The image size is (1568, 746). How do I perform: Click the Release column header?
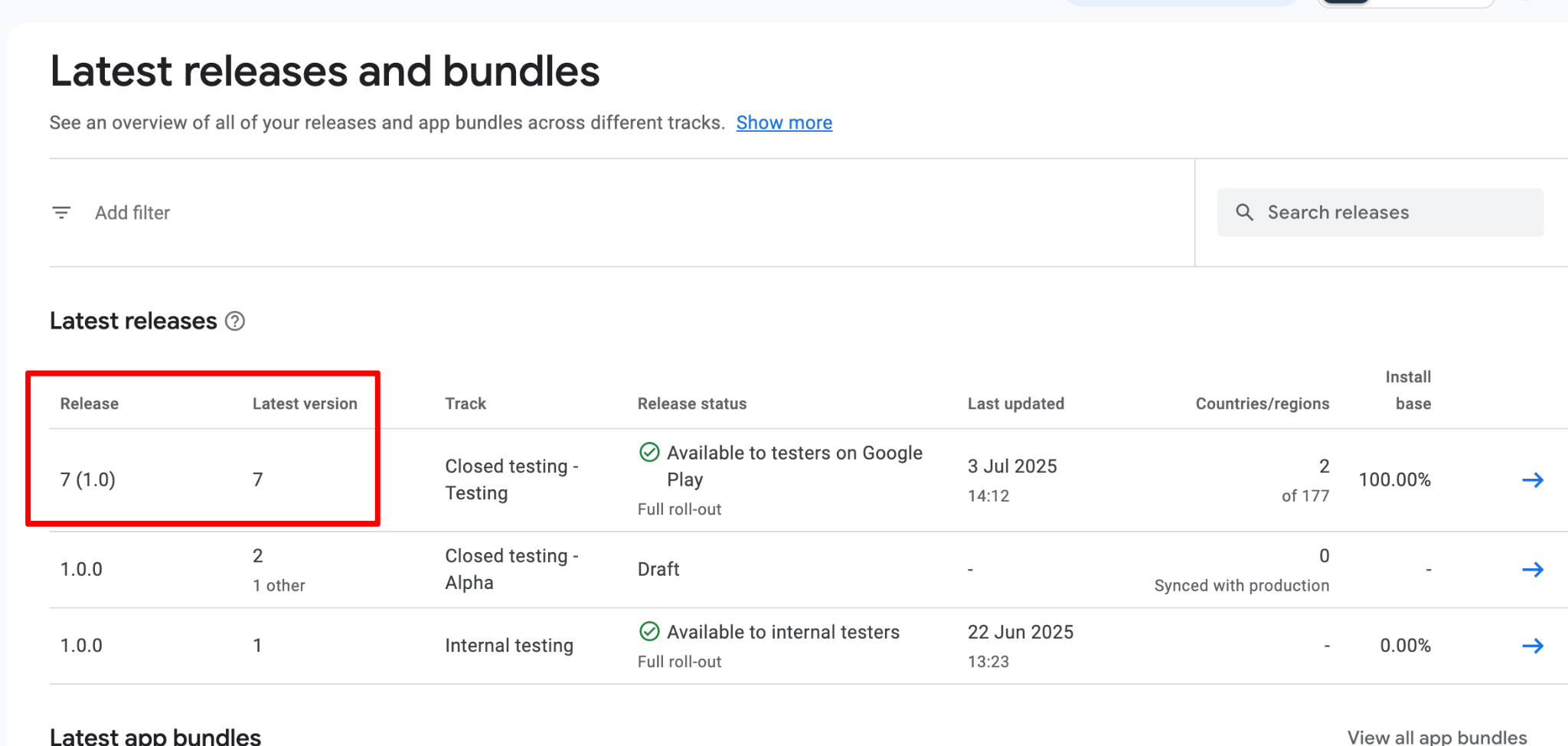point(90,404)
